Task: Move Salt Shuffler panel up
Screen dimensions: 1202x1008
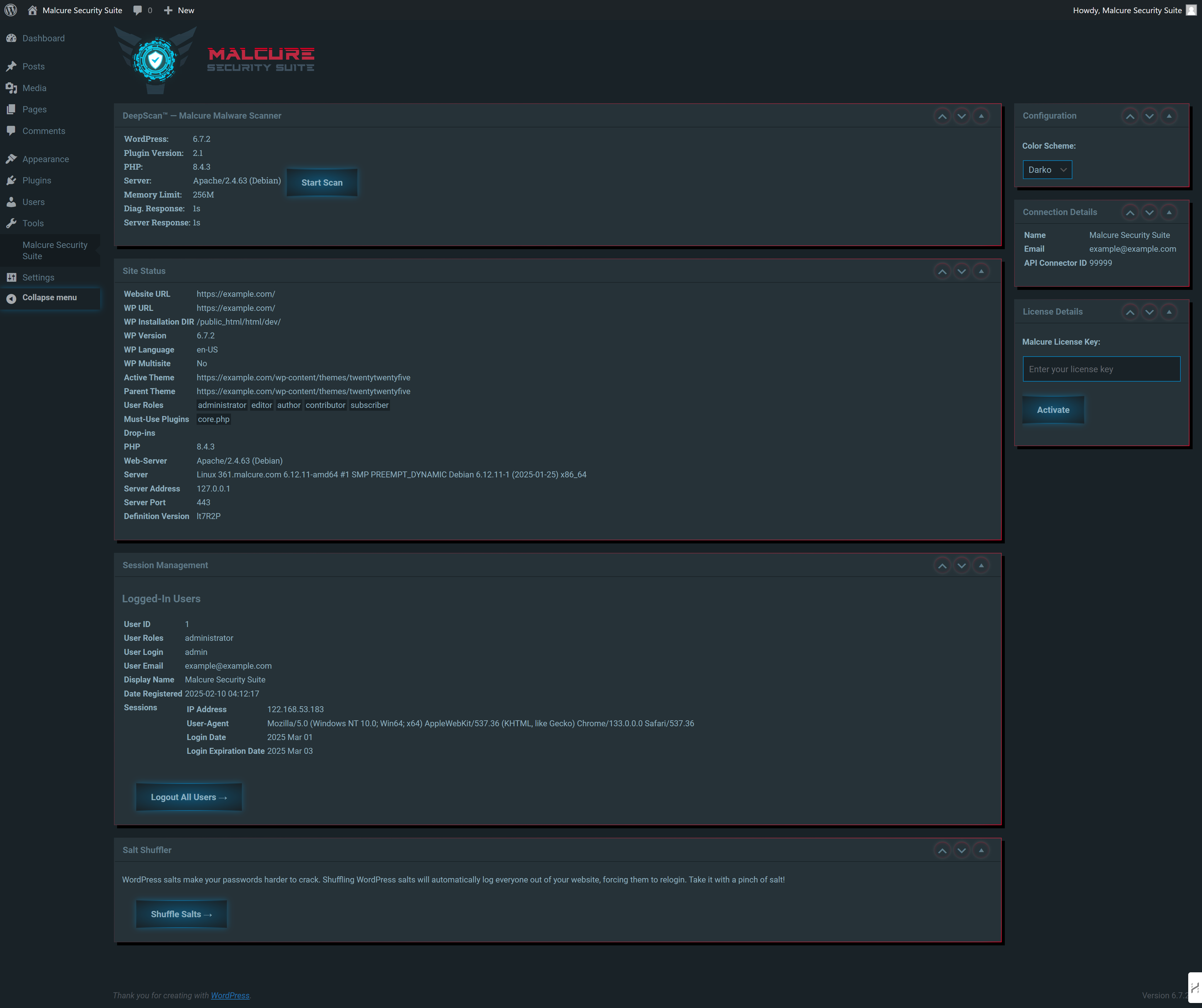Action: [942, 851]
